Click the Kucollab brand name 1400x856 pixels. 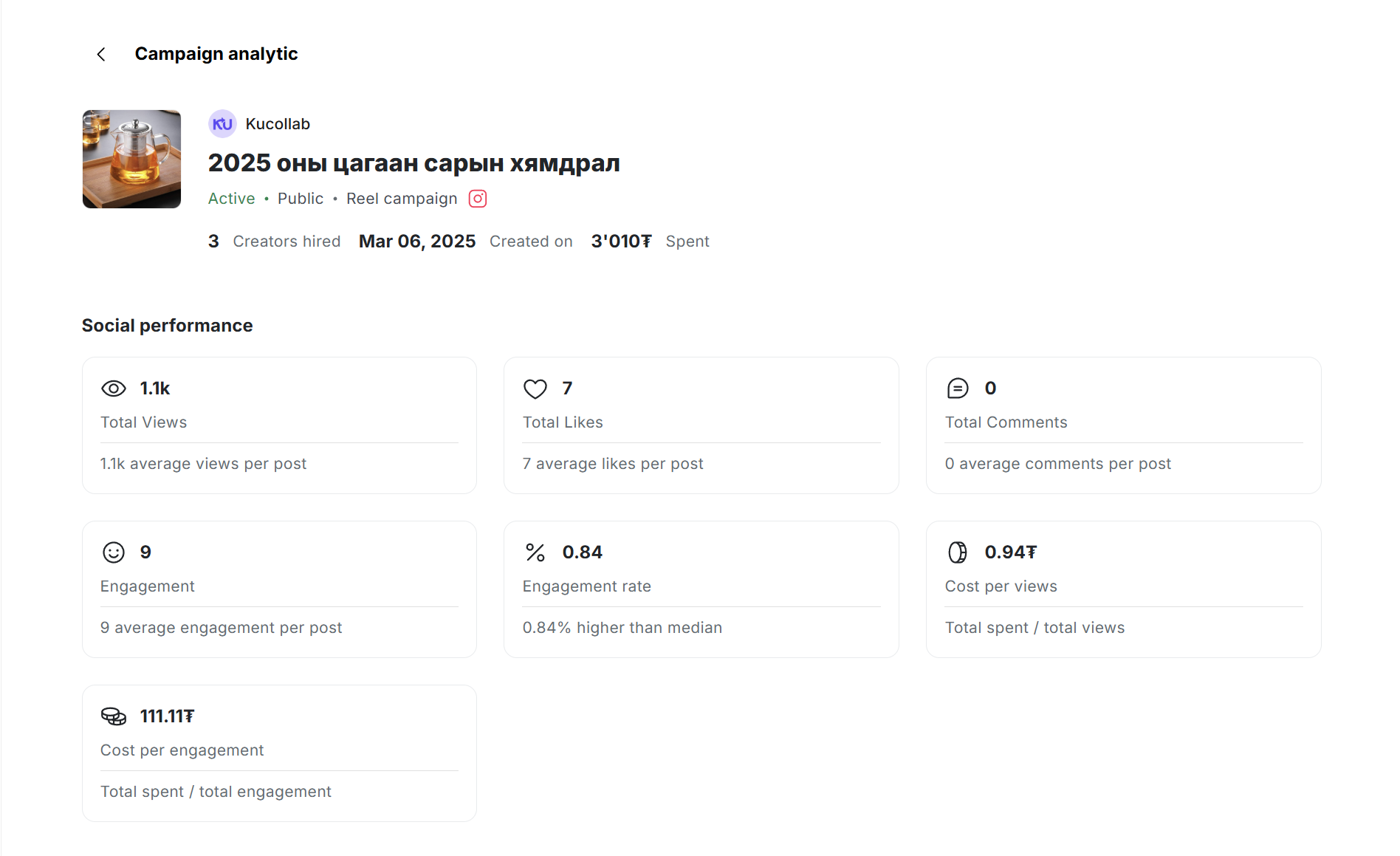[278, 124]
